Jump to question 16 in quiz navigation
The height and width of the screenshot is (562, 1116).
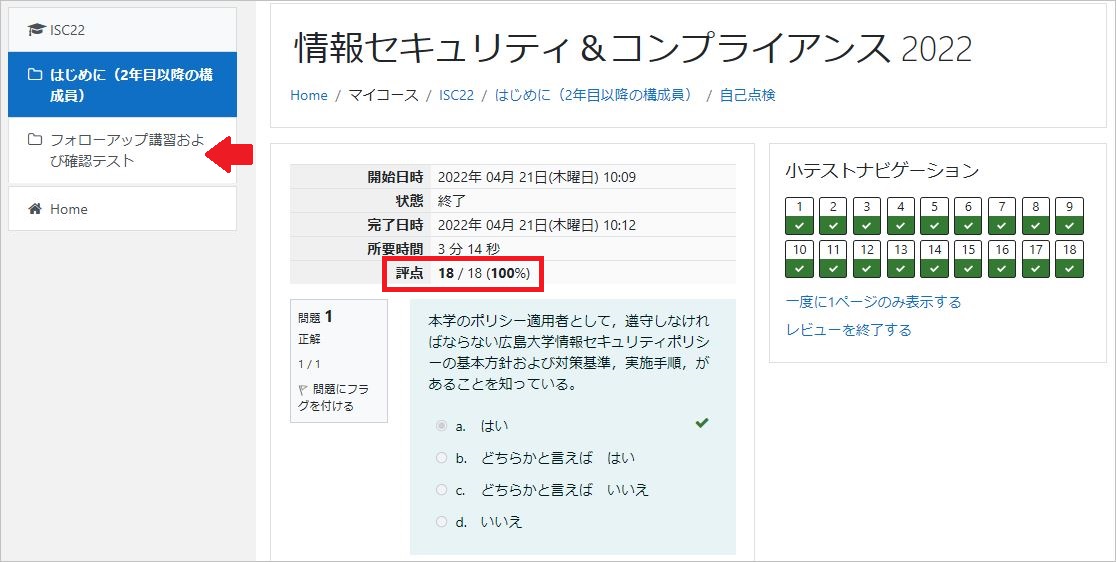[1002, 259]
